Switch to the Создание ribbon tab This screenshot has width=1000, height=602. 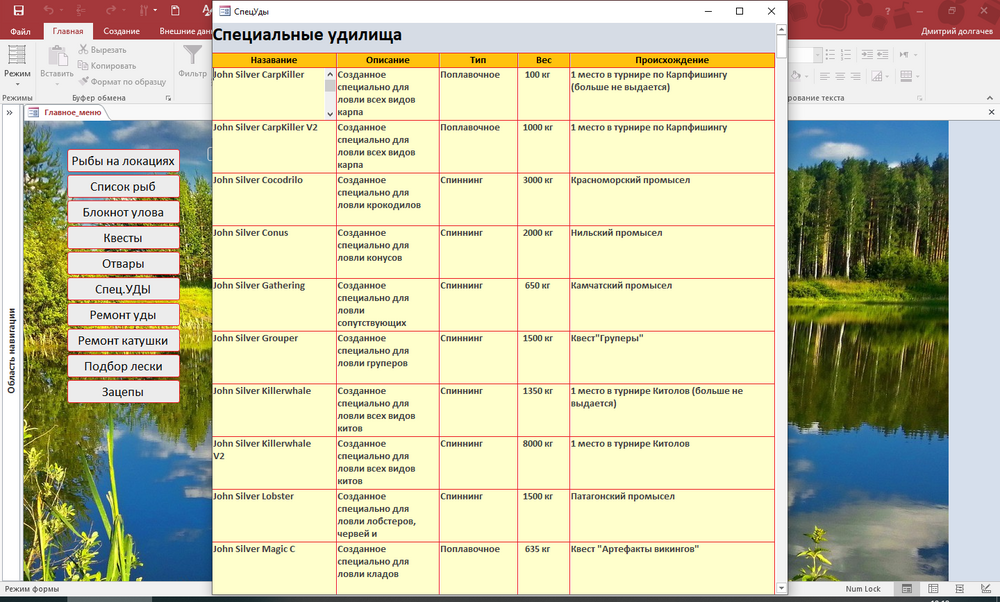pyautogui.click(x=121, y=30)
